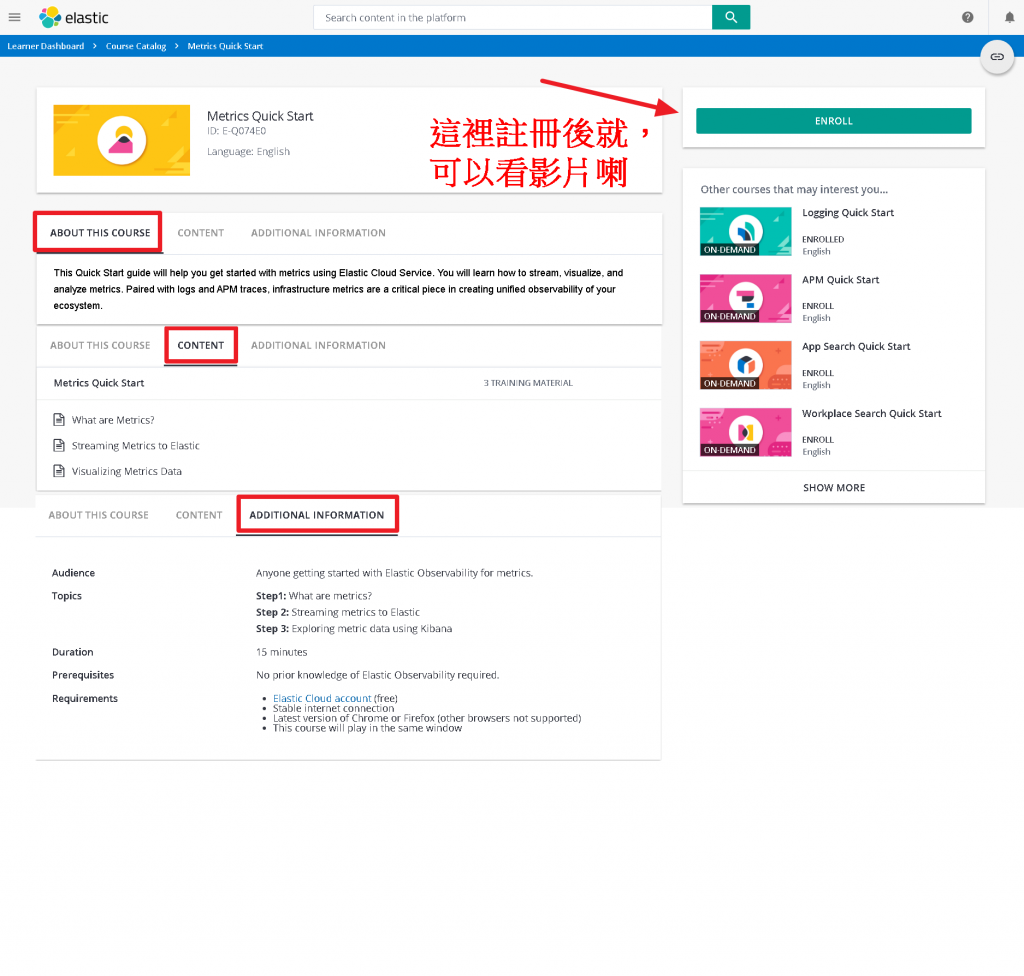
Task: Select highlighted ADDITIONAL INFORMATION tab above Audience
Action: 317,515
